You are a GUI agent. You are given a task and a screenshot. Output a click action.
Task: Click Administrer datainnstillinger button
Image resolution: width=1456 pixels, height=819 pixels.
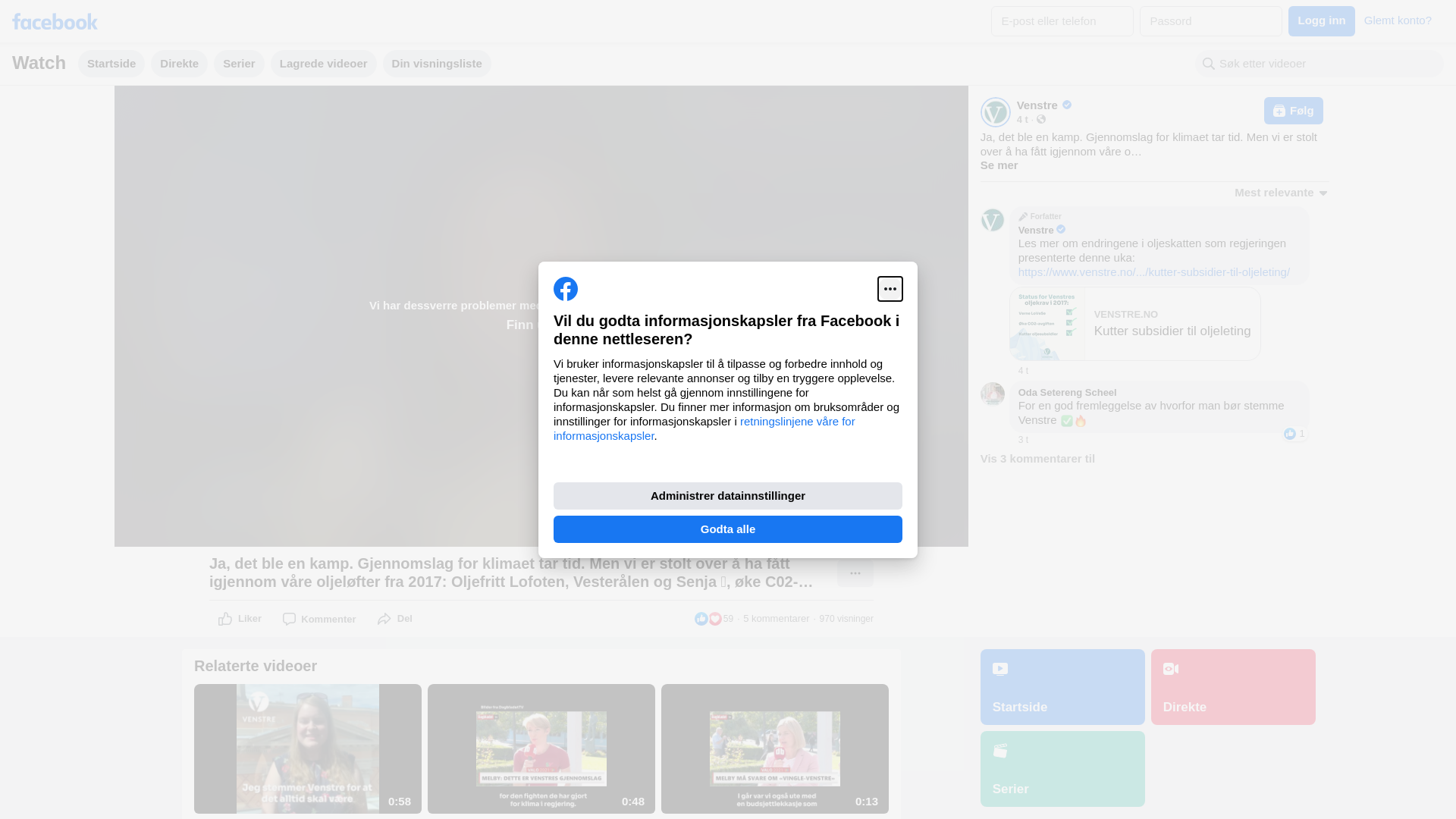pos(727,496)
